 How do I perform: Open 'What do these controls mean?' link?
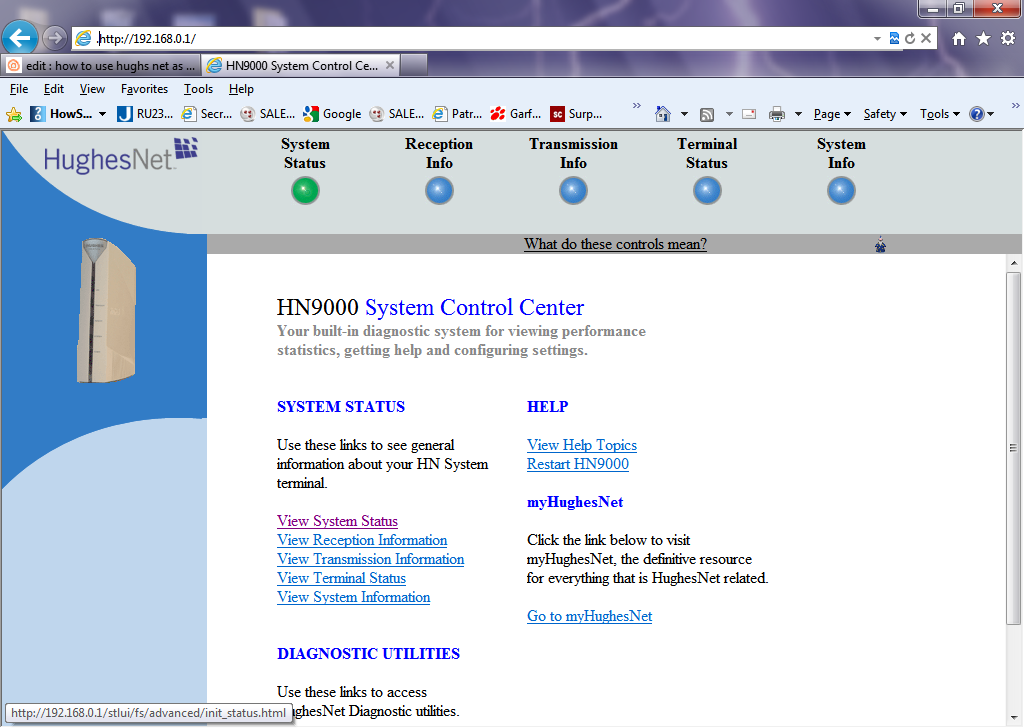coord(615,244)
